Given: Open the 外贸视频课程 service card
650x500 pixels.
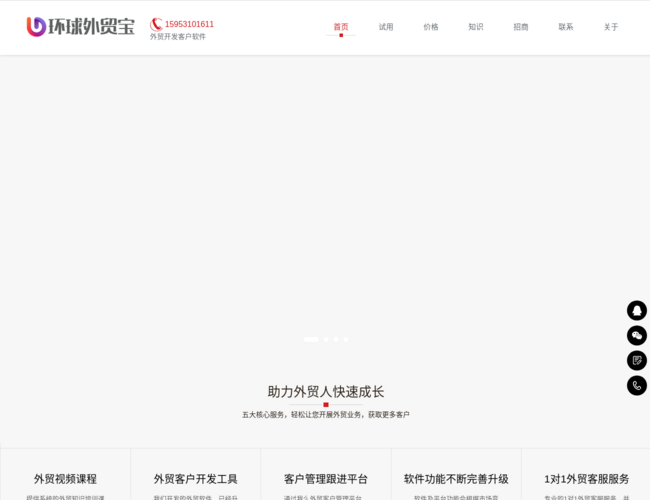Looking at the screenshot, I should (65, 474).
